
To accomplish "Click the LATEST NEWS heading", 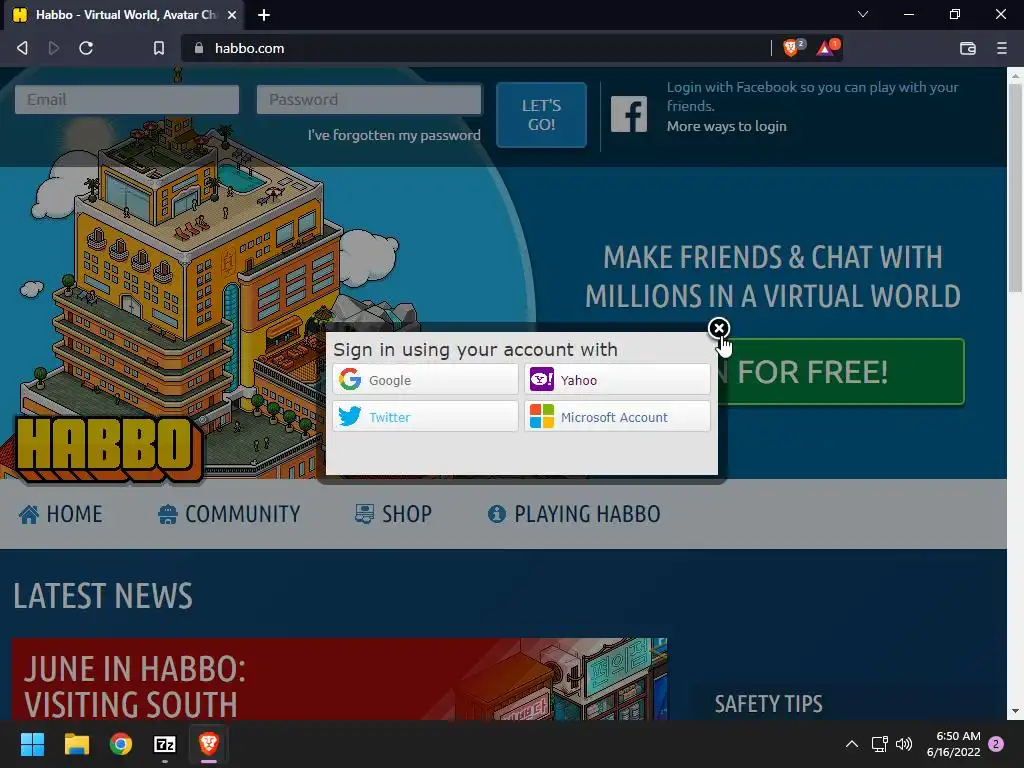I will 103,596.
